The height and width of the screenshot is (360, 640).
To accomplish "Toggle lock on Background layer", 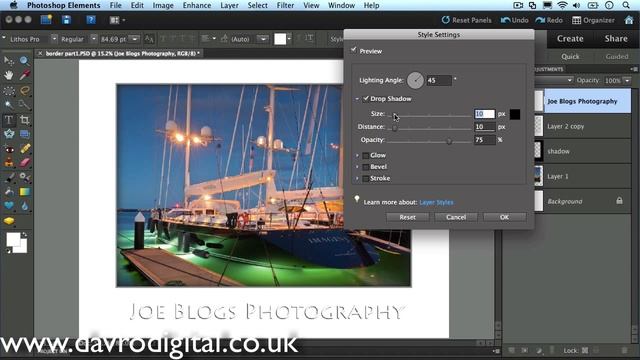I will coord(620,200).
